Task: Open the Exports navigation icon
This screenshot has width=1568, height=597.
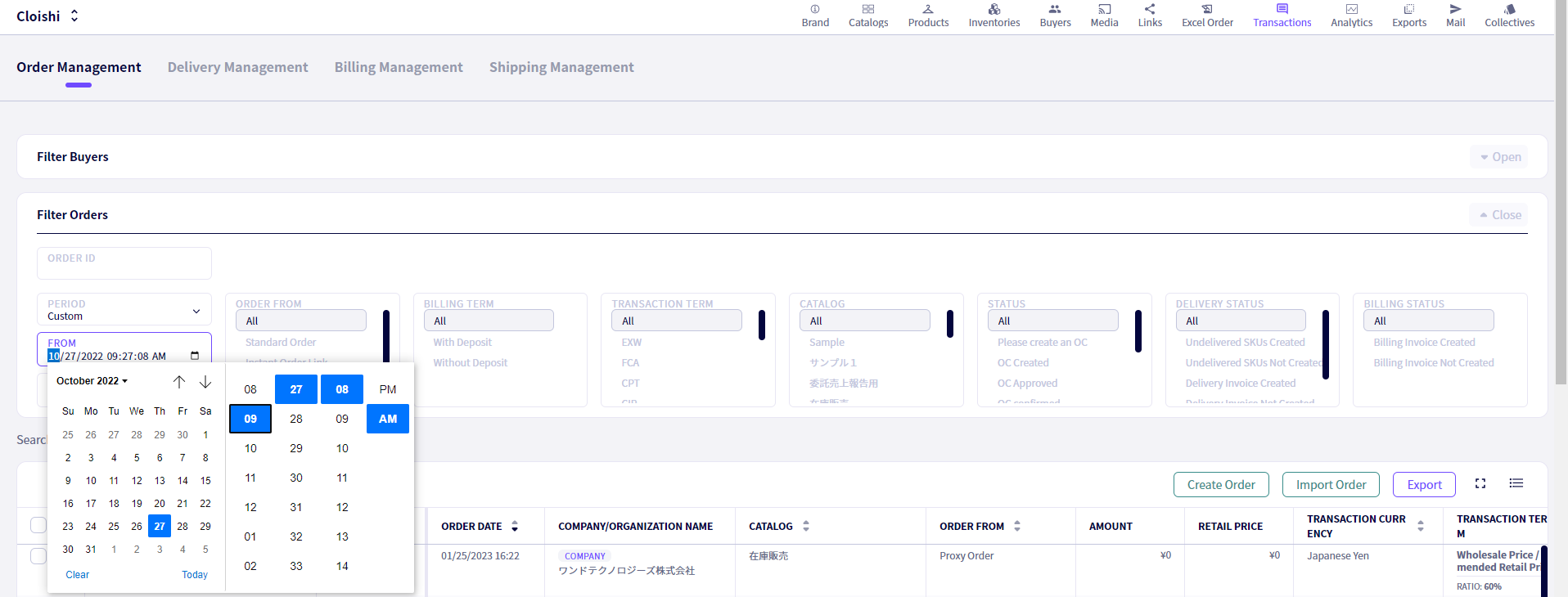Action: click(x=1409, y=10)
